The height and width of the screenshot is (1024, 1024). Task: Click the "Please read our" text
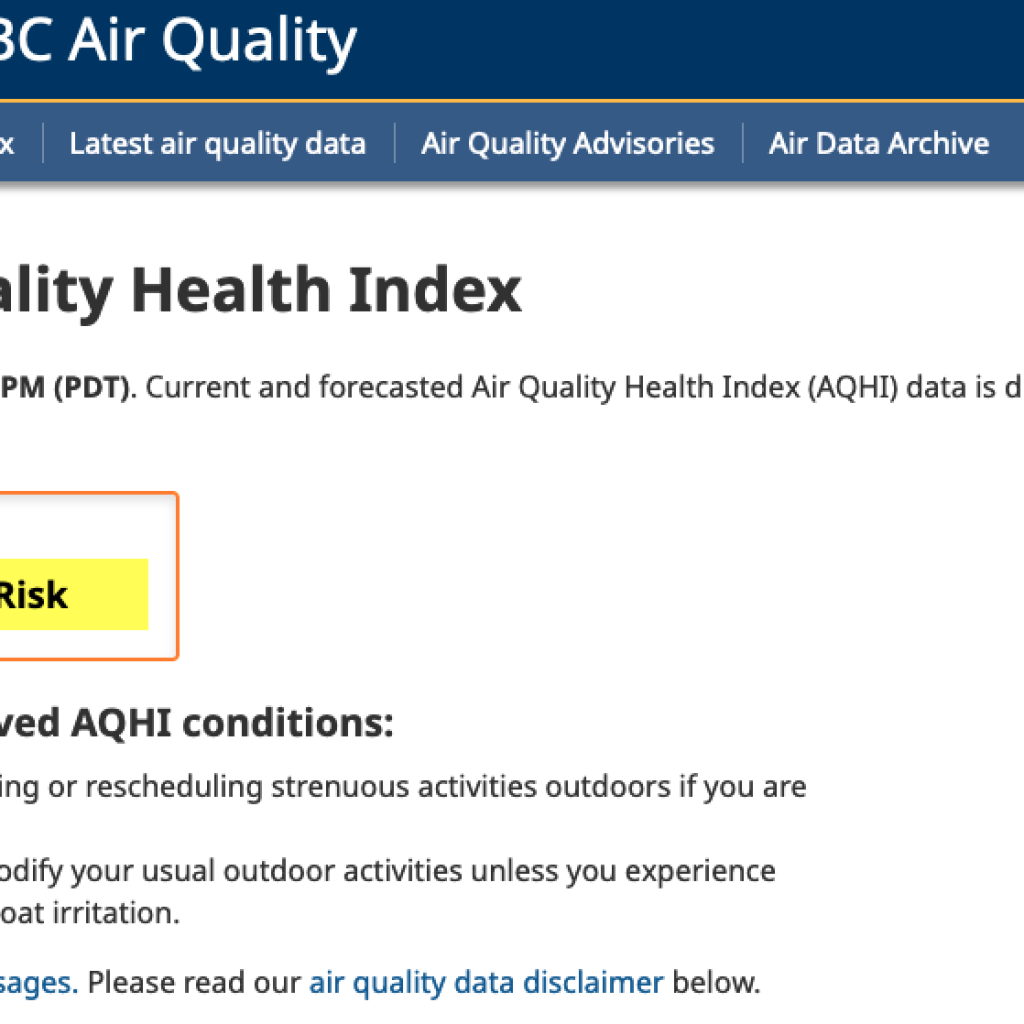point(194,982)
